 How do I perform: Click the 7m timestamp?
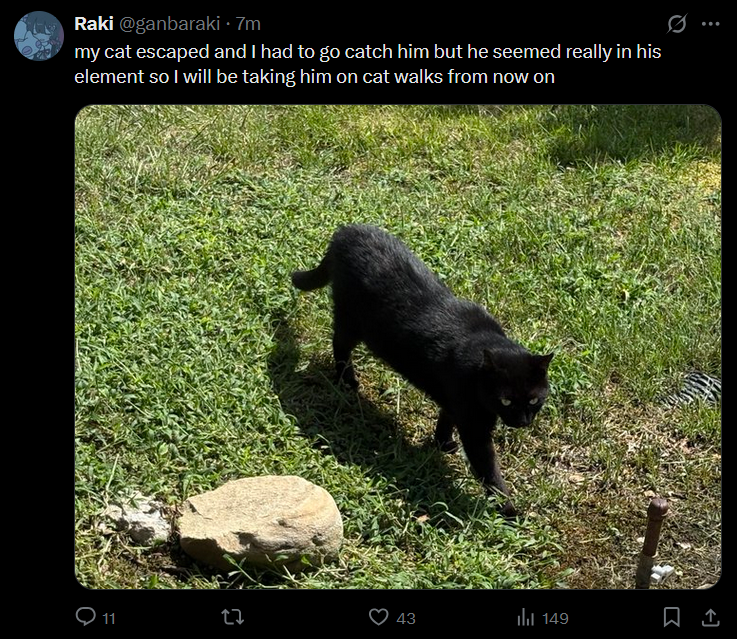coord(248,24)
